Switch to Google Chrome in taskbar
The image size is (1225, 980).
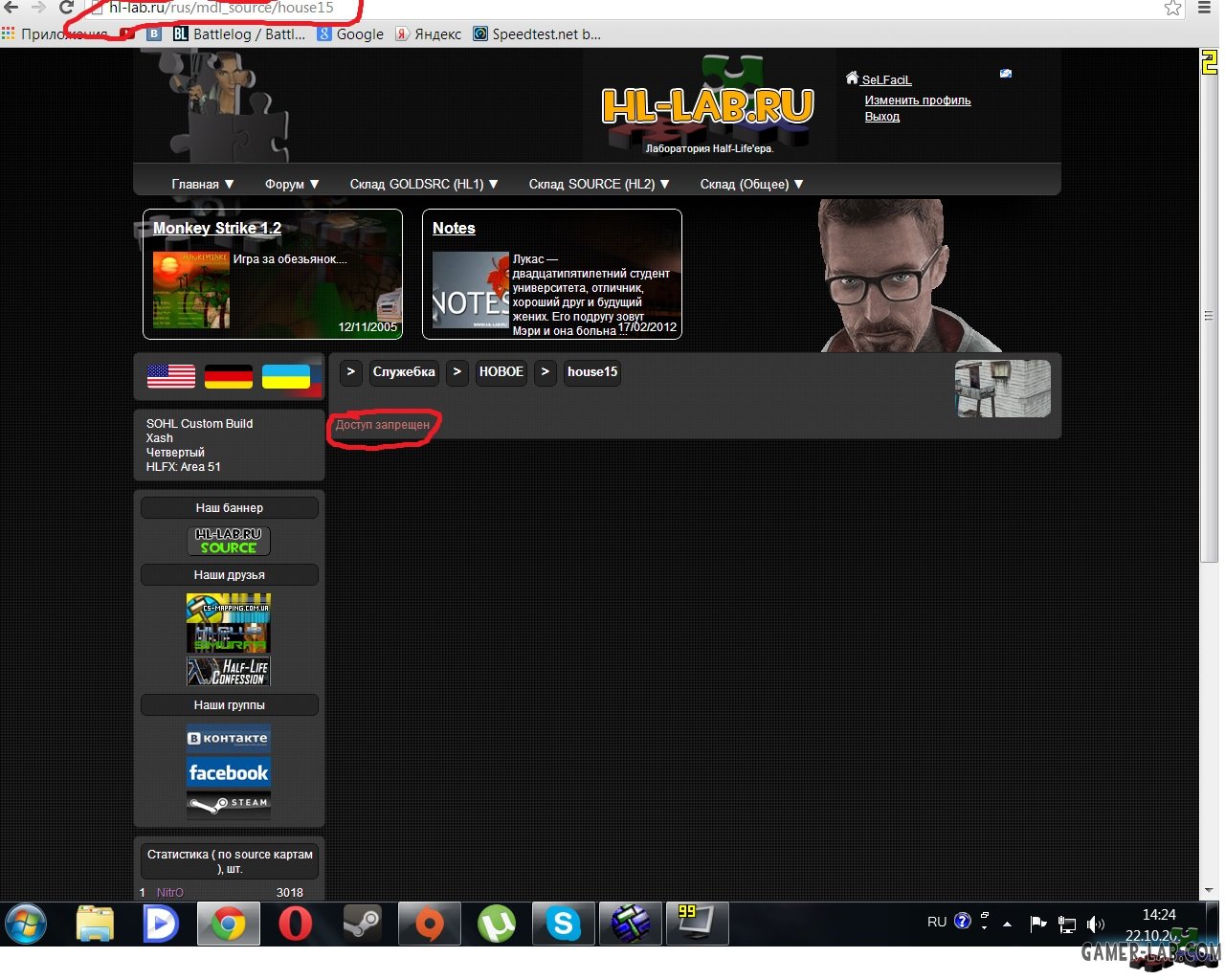(229, 924)
